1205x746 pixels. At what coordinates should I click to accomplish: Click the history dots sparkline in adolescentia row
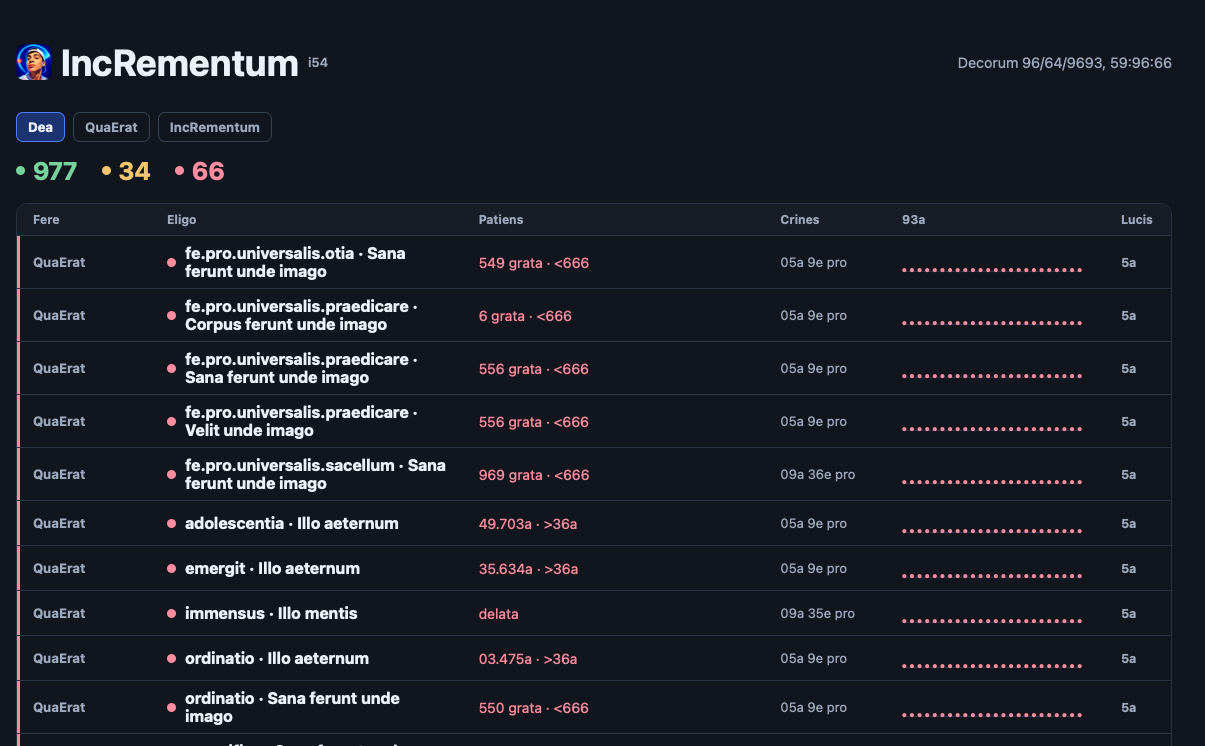pyautogui.click(x=992, y=531)
